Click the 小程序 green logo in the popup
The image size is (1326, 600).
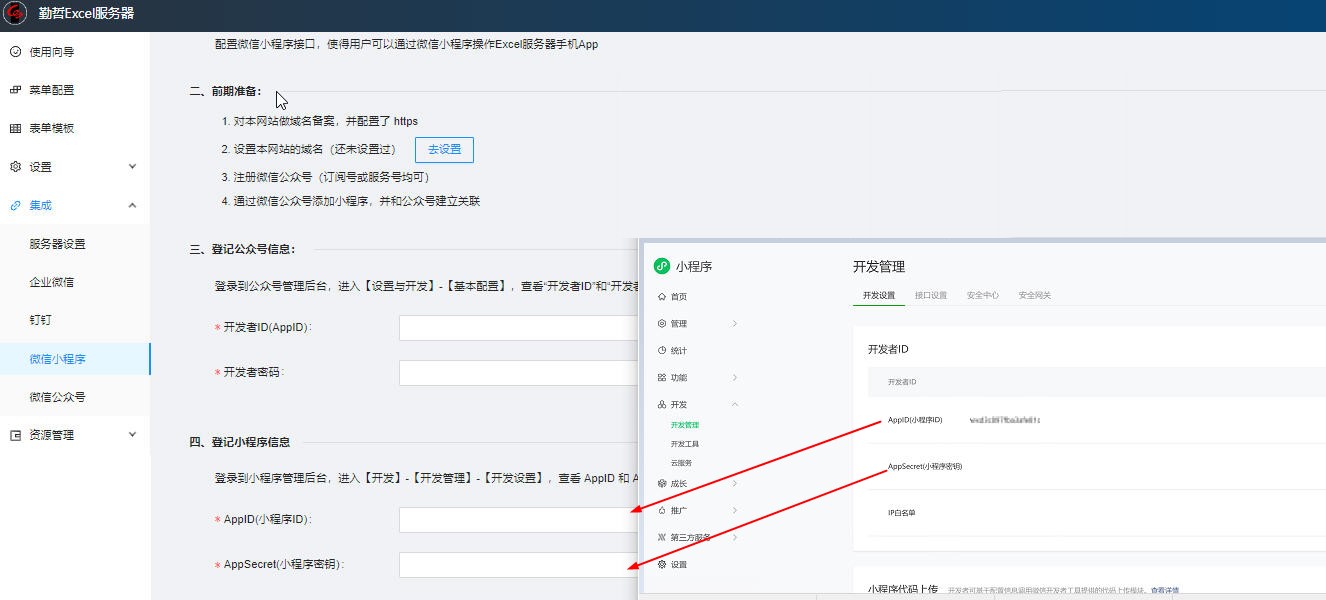pyautogui.click(x=661, y=266)
